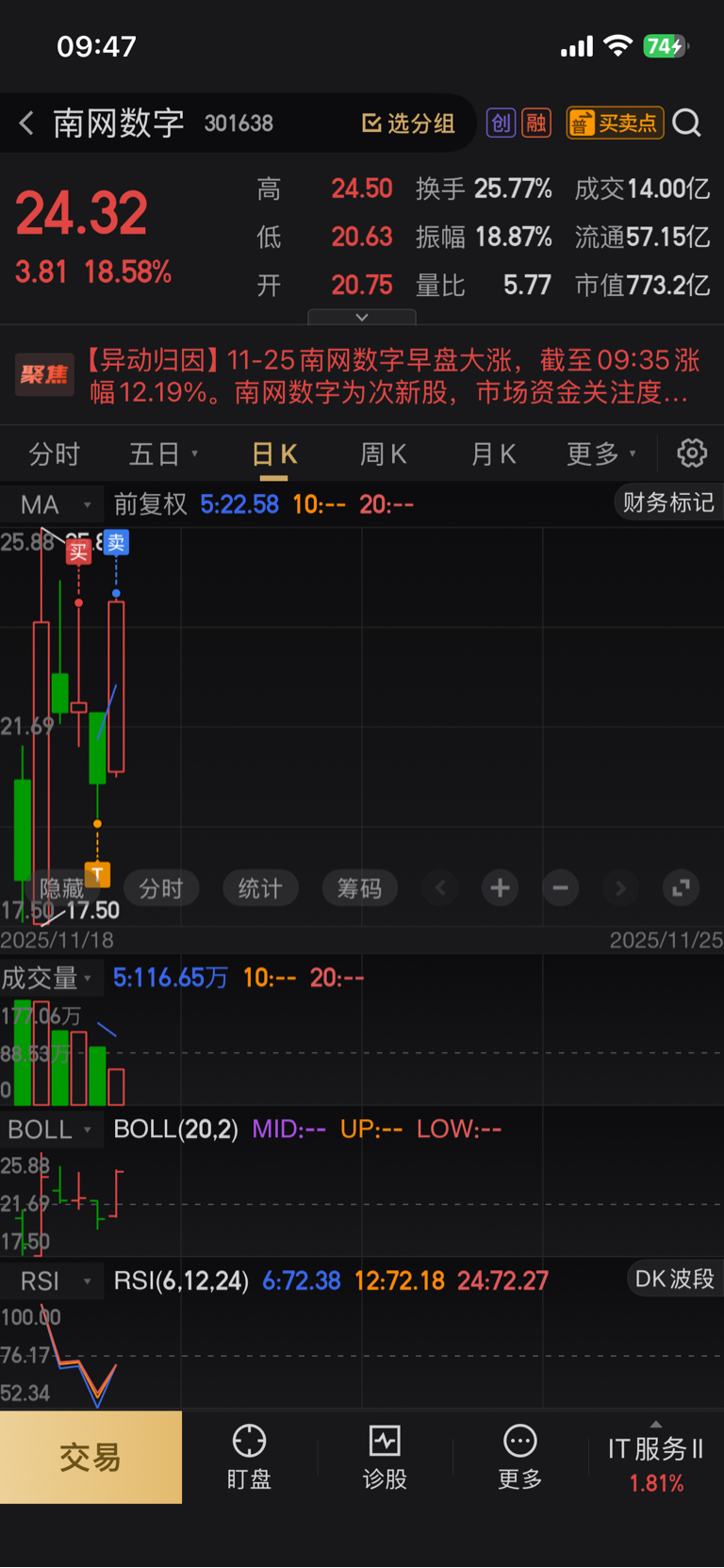
Task: Tap the blue 卖 marker on chart
Action: (116, 542)
